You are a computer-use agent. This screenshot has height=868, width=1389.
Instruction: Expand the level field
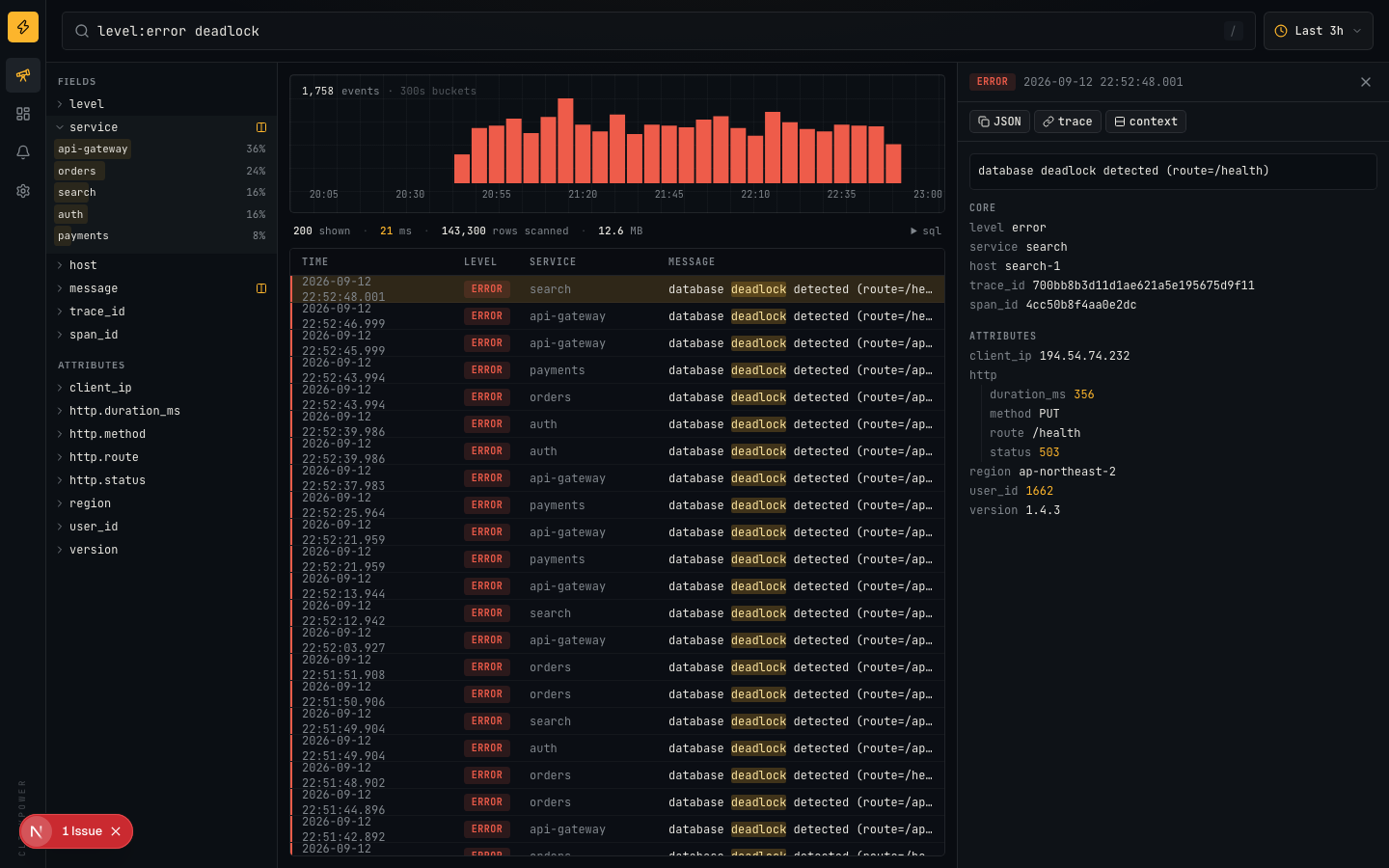coord(162,104)
